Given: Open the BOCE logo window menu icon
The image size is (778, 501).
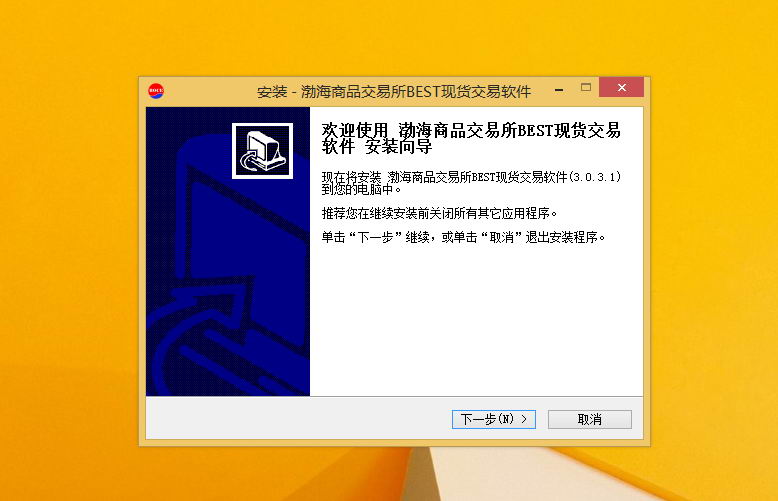Looking at the screenshot, I should (x=156, y=91).
